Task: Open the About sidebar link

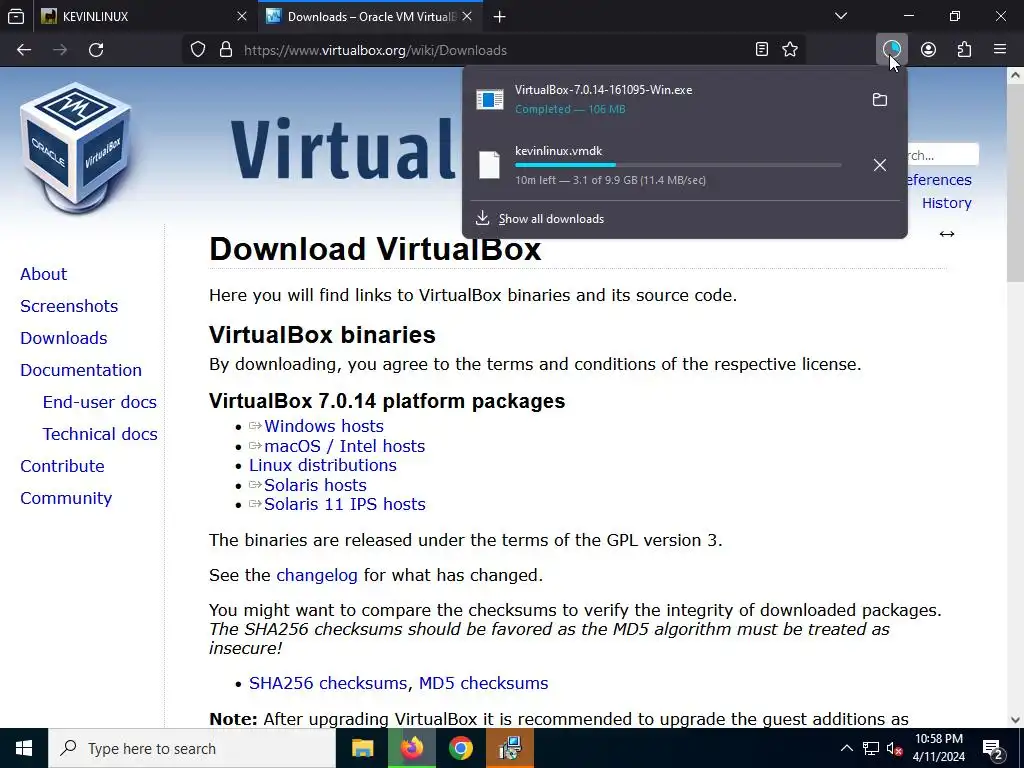Action: click(43, 274)
